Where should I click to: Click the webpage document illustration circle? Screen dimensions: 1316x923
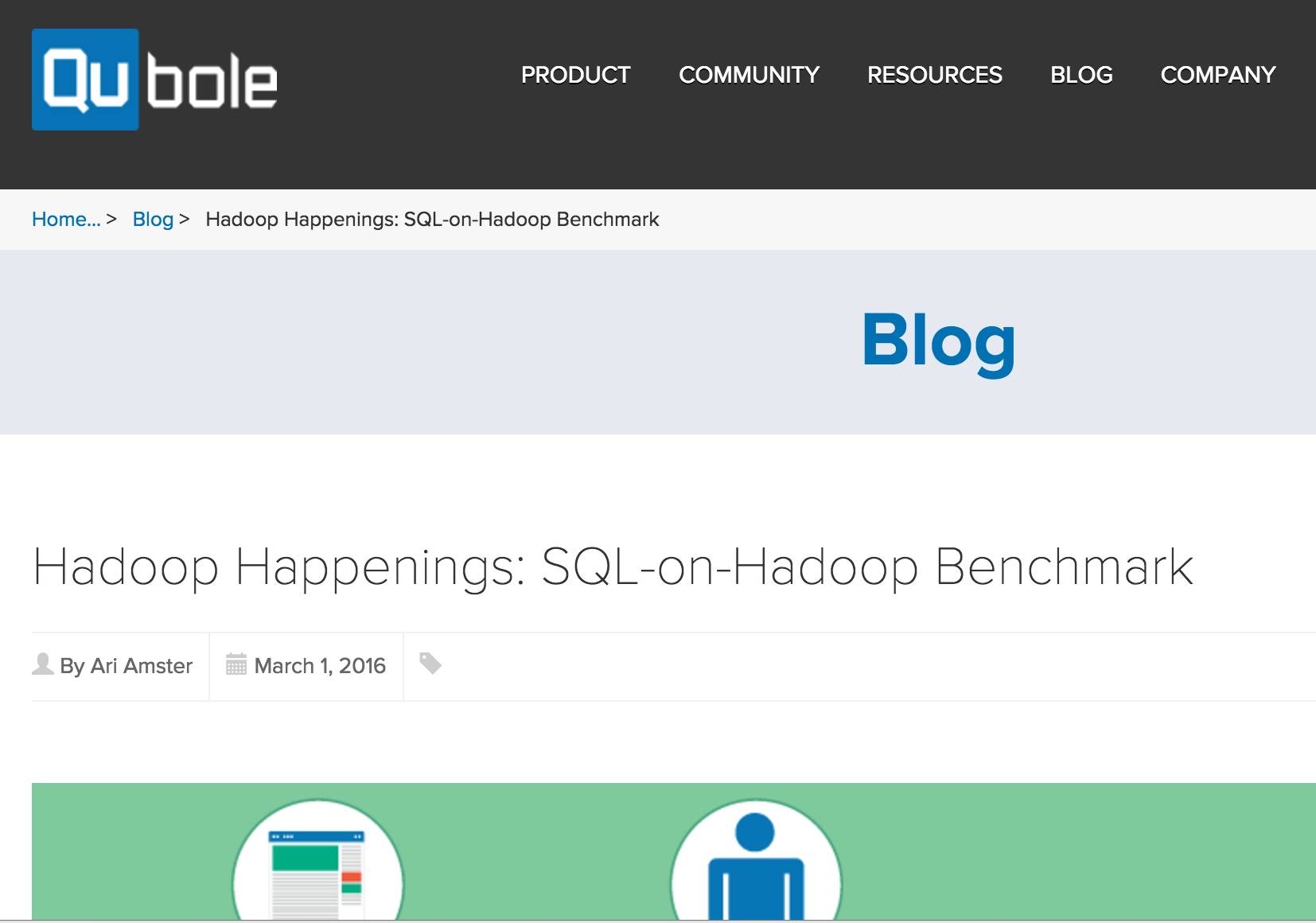pyautogui.click(x=317, y=861)
